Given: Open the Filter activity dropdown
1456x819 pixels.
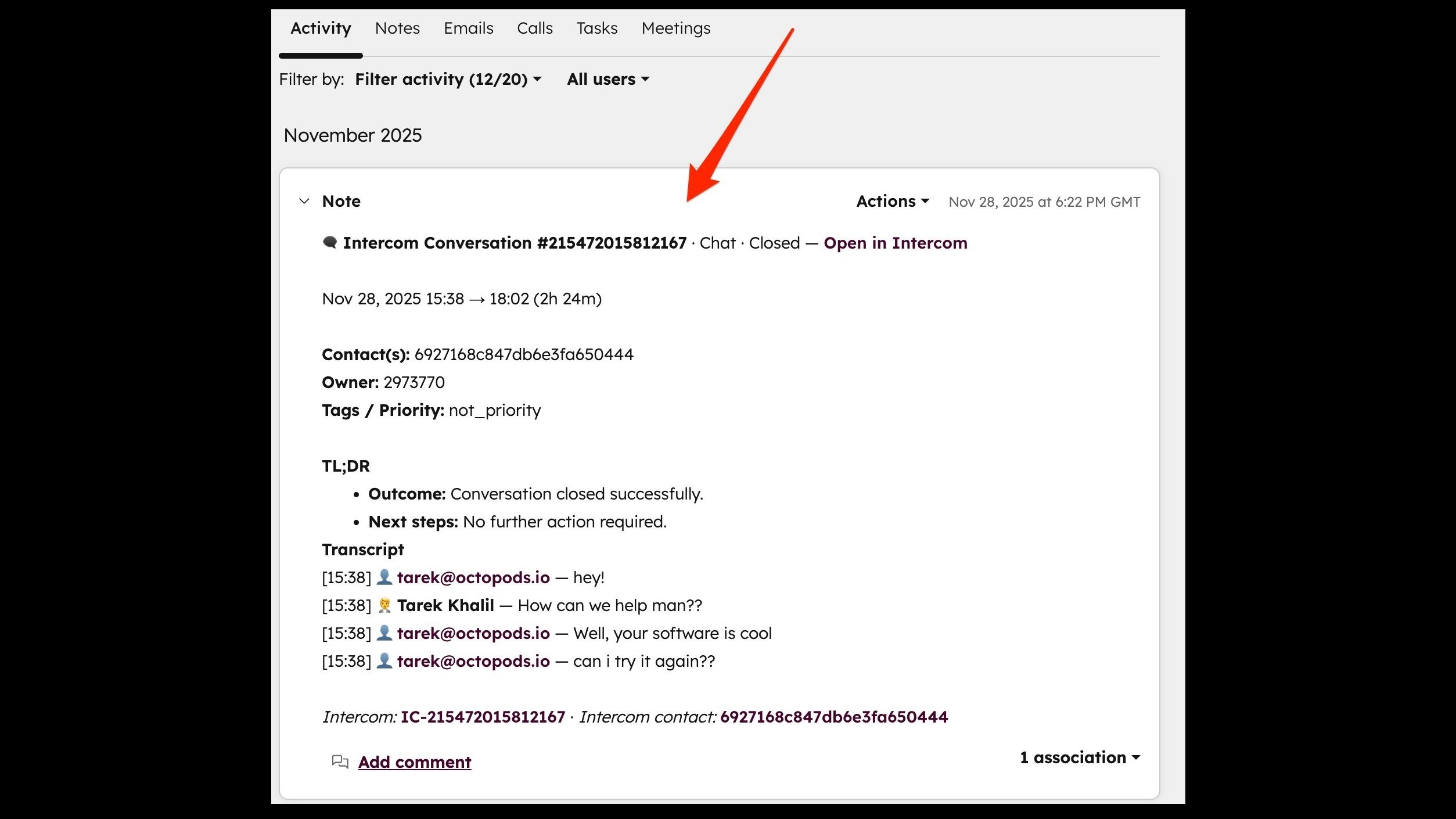Looking at the screenshot, I should click(448, 79).
